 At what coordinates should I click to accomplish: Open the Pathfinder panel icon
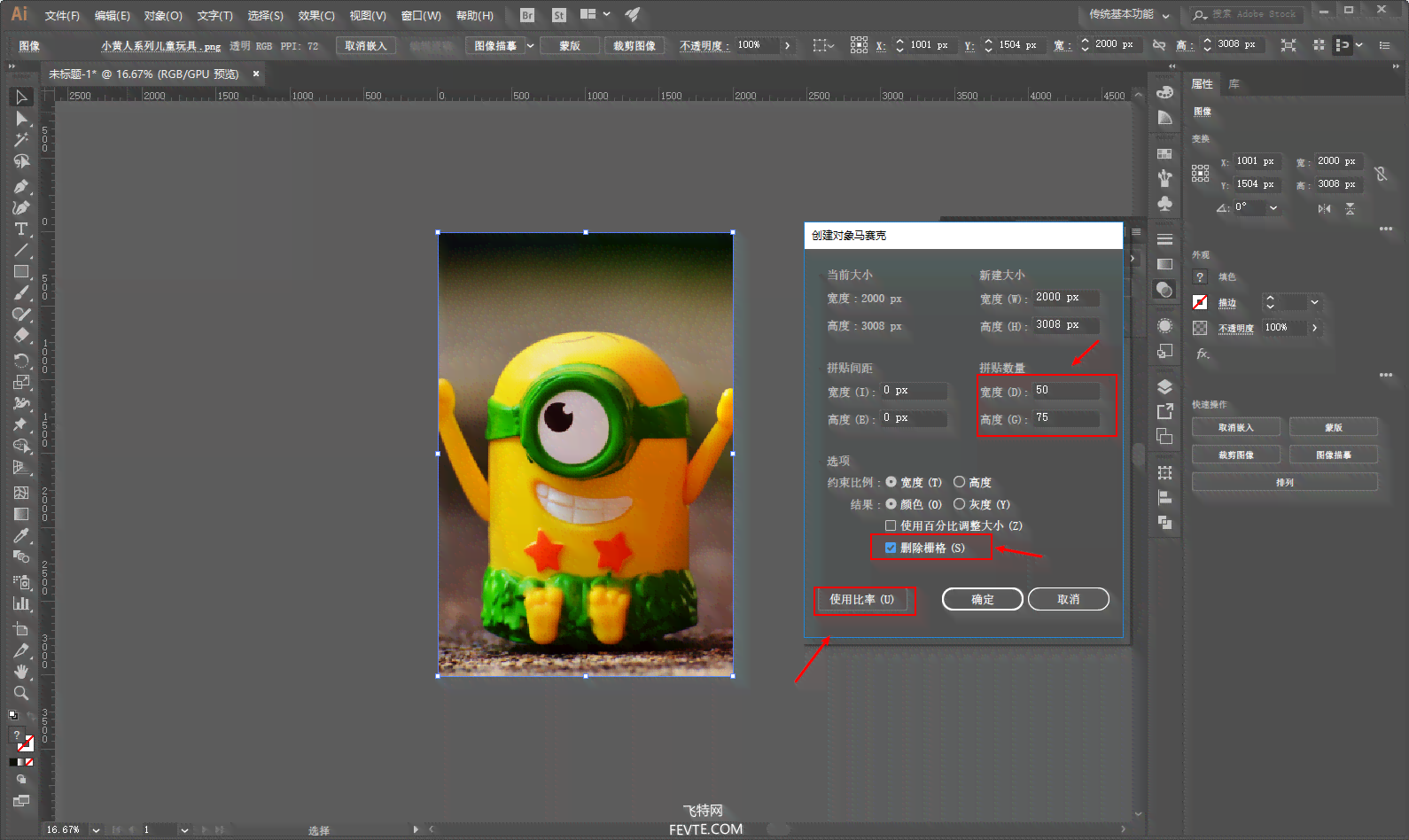click(1164, 523)
